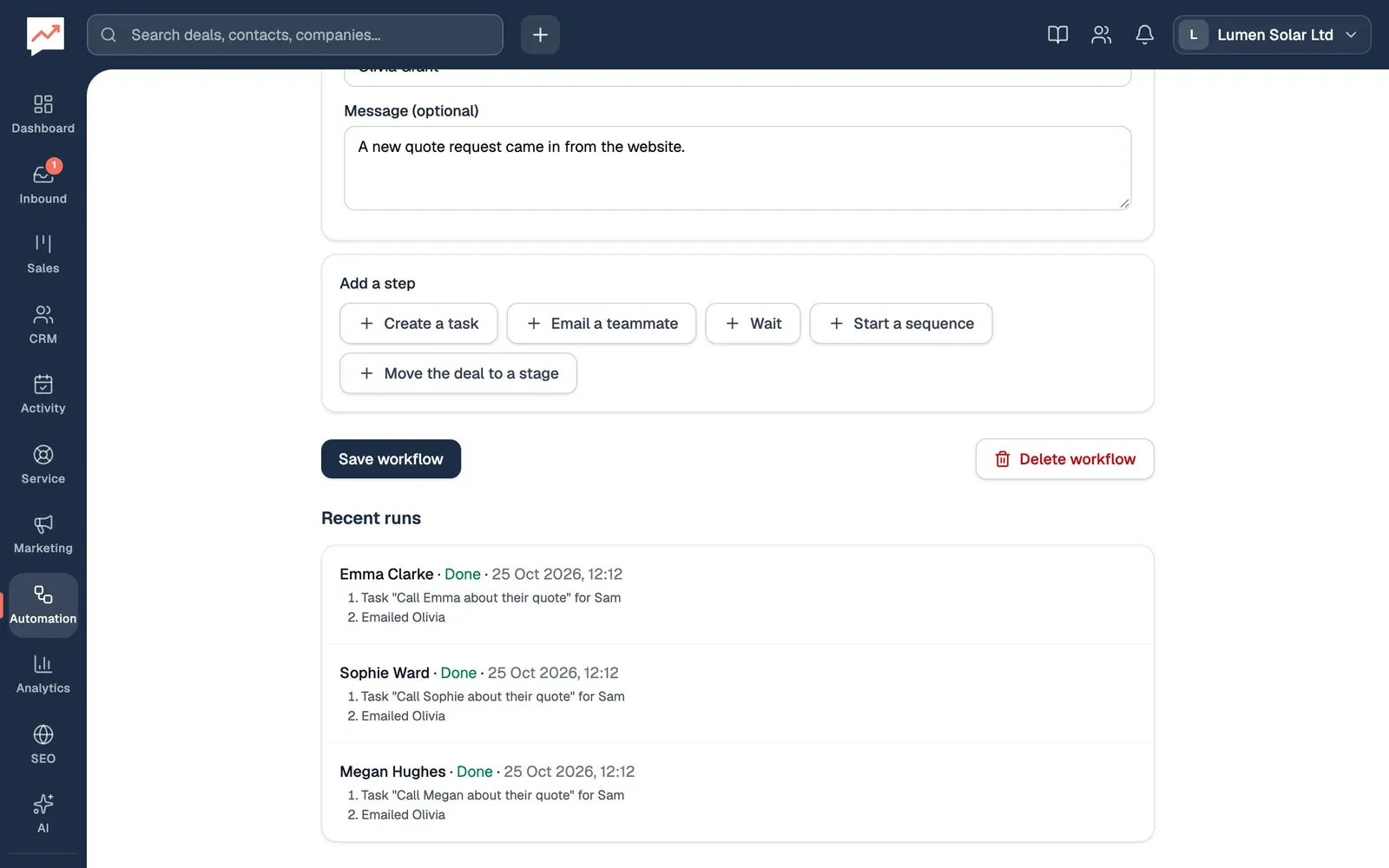
Task: Open the team members icon
Action: 1101,35
